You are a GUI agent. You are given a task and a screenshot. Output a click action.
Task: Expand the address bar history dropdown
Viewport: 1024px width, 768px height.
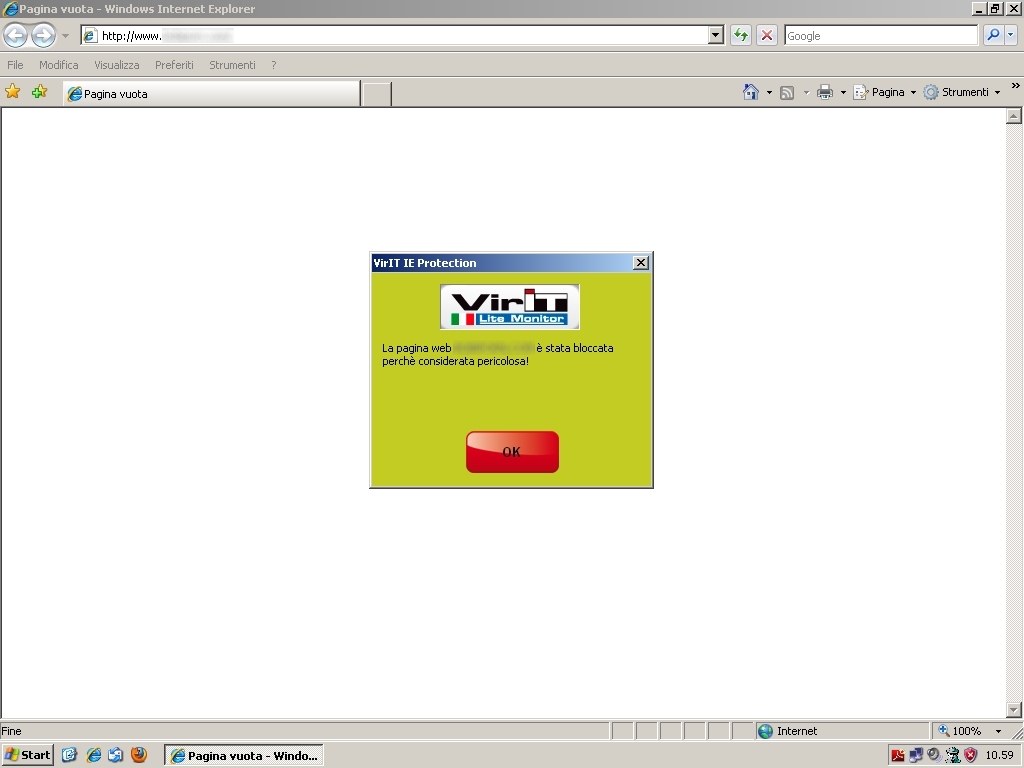pos(716,35)
